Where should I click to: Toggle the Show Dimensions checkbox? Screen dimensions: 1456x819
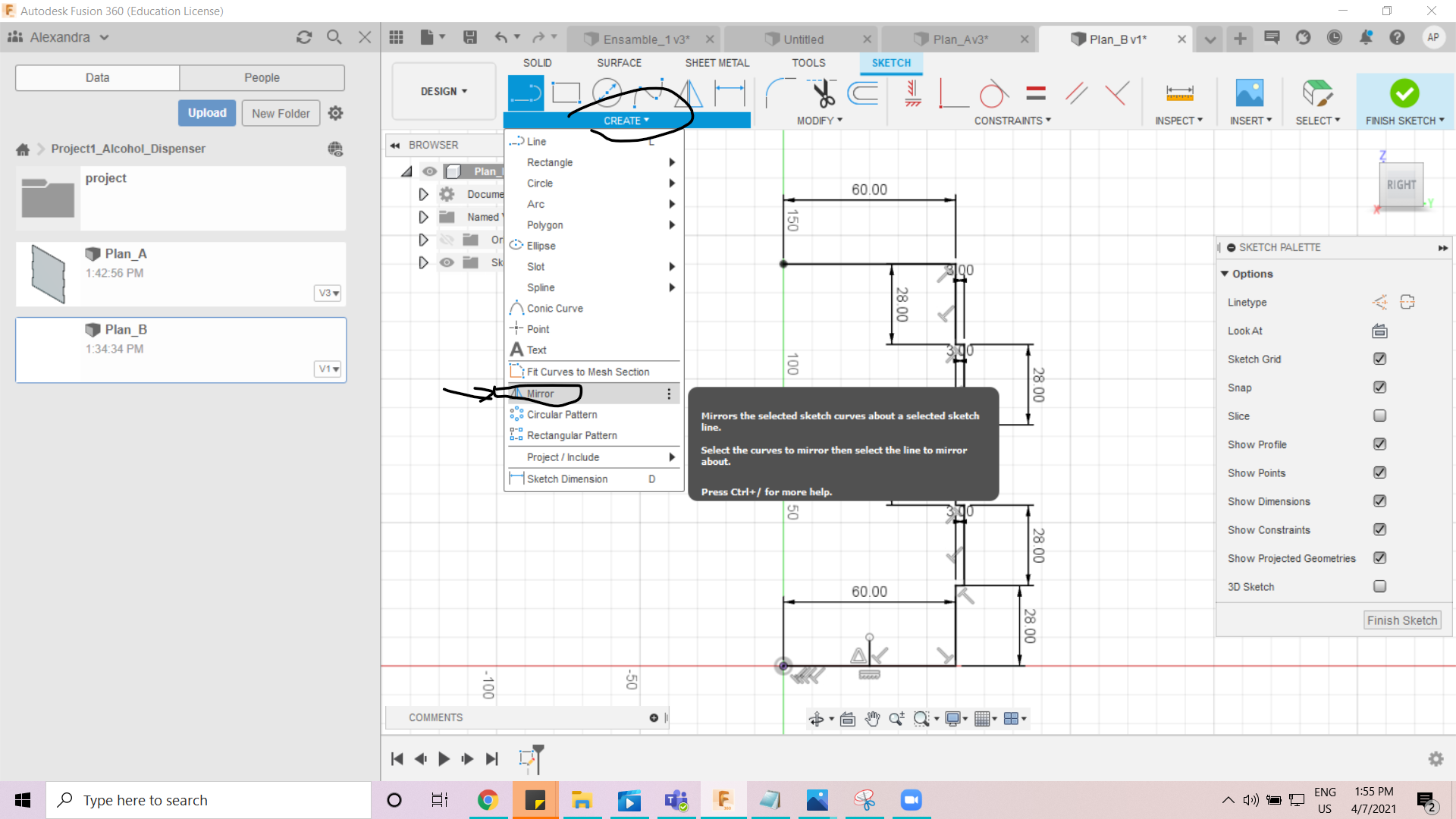(x=1379, y=501)
